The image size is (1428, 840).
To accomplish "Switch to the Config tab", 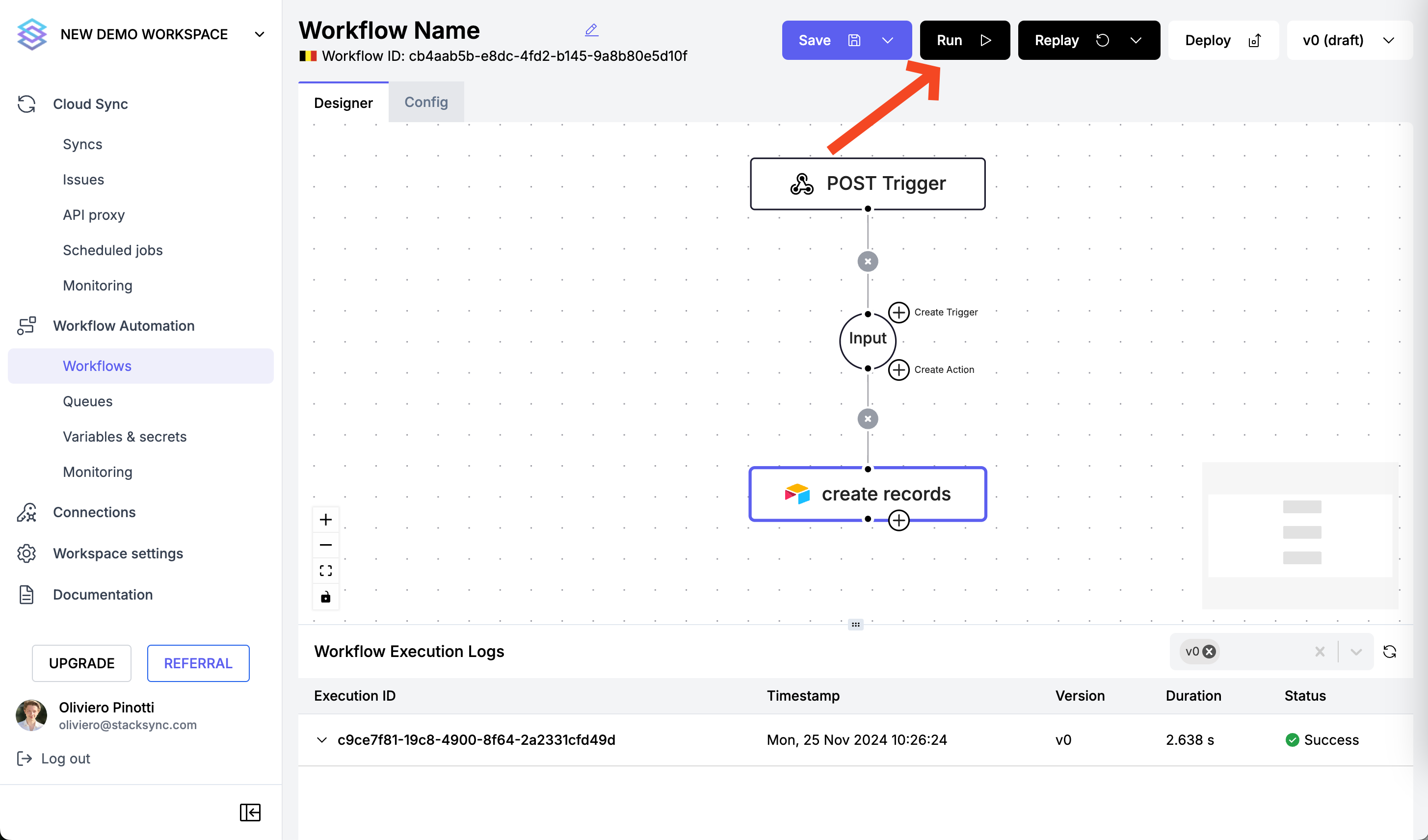I will point(425,103).
